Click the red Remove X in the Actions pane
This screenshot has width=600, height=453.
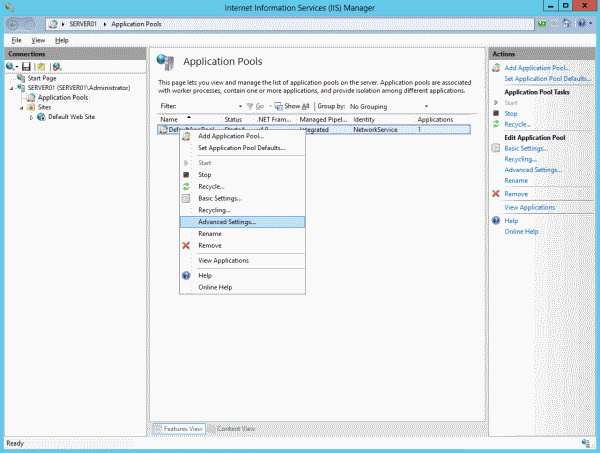click(496, 194)
